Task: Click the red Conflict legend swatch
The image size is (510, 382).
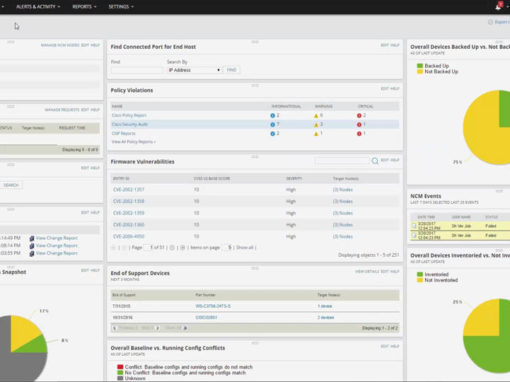Action: coord(120,367)
